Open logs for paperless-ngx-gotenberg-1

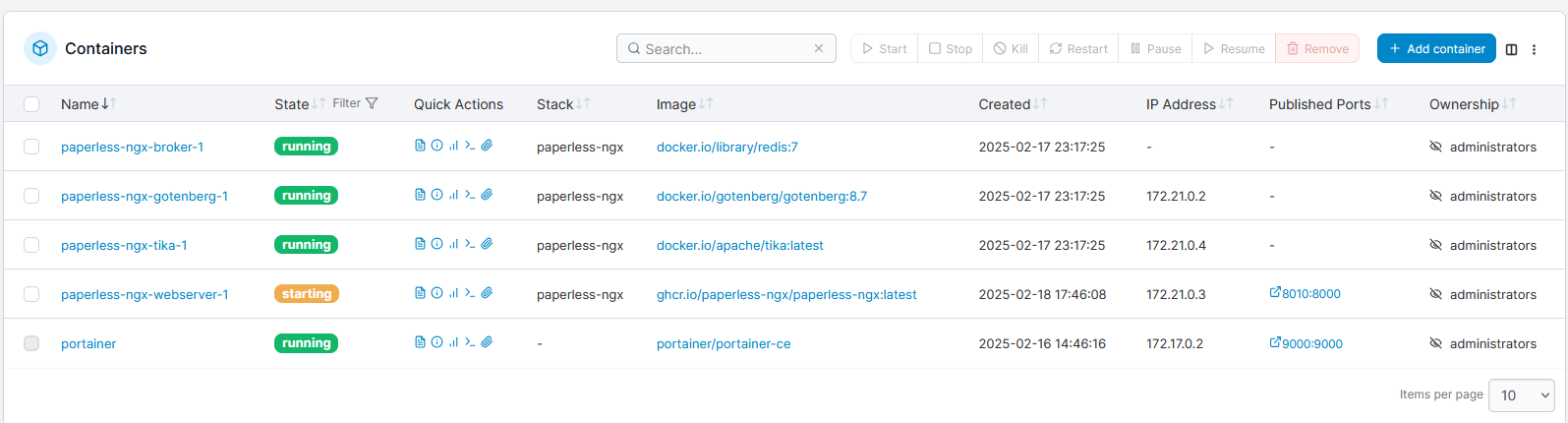point(420,195)
